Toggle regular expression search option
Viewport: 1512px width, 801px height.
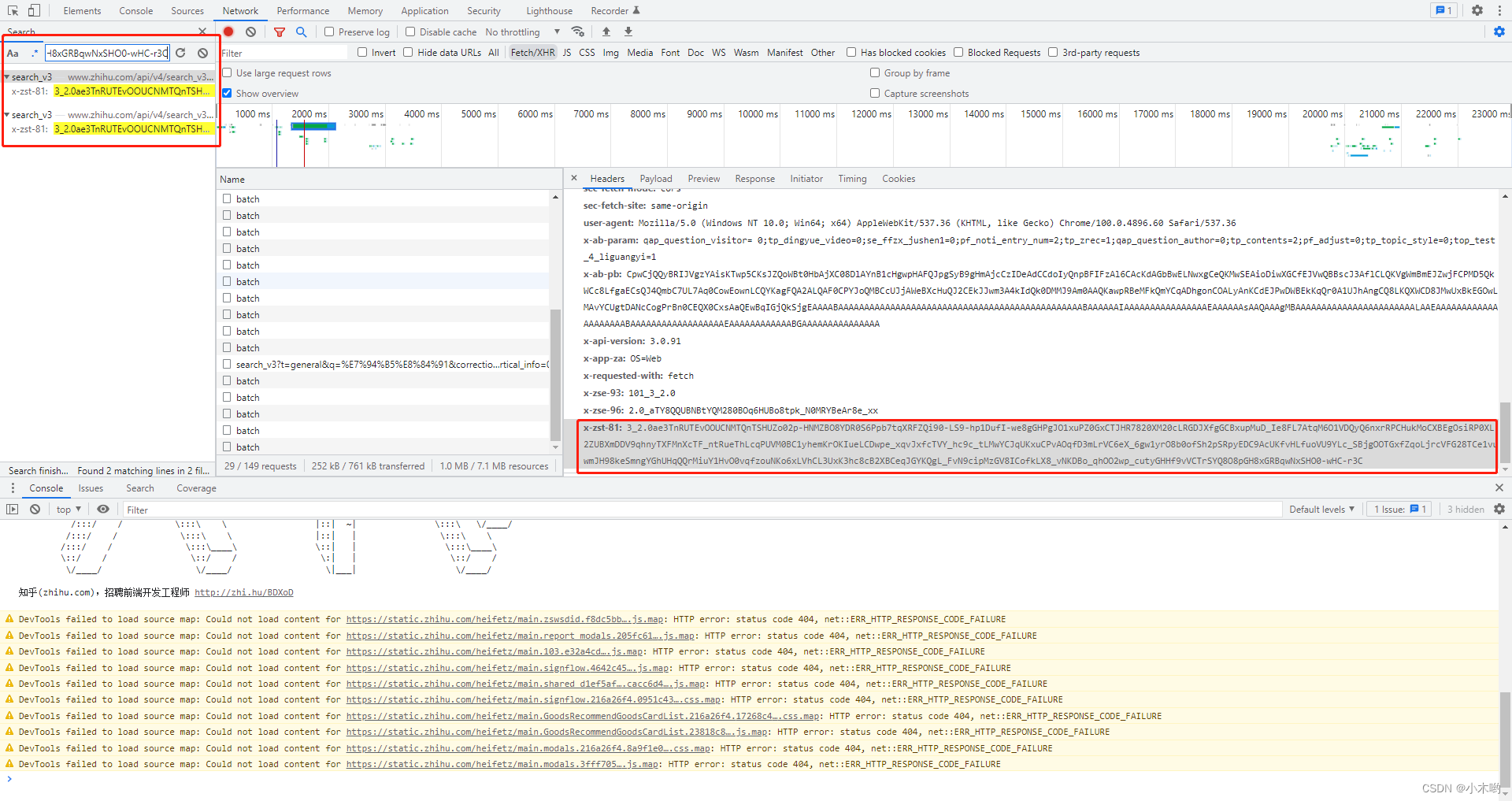pos(34,53)
